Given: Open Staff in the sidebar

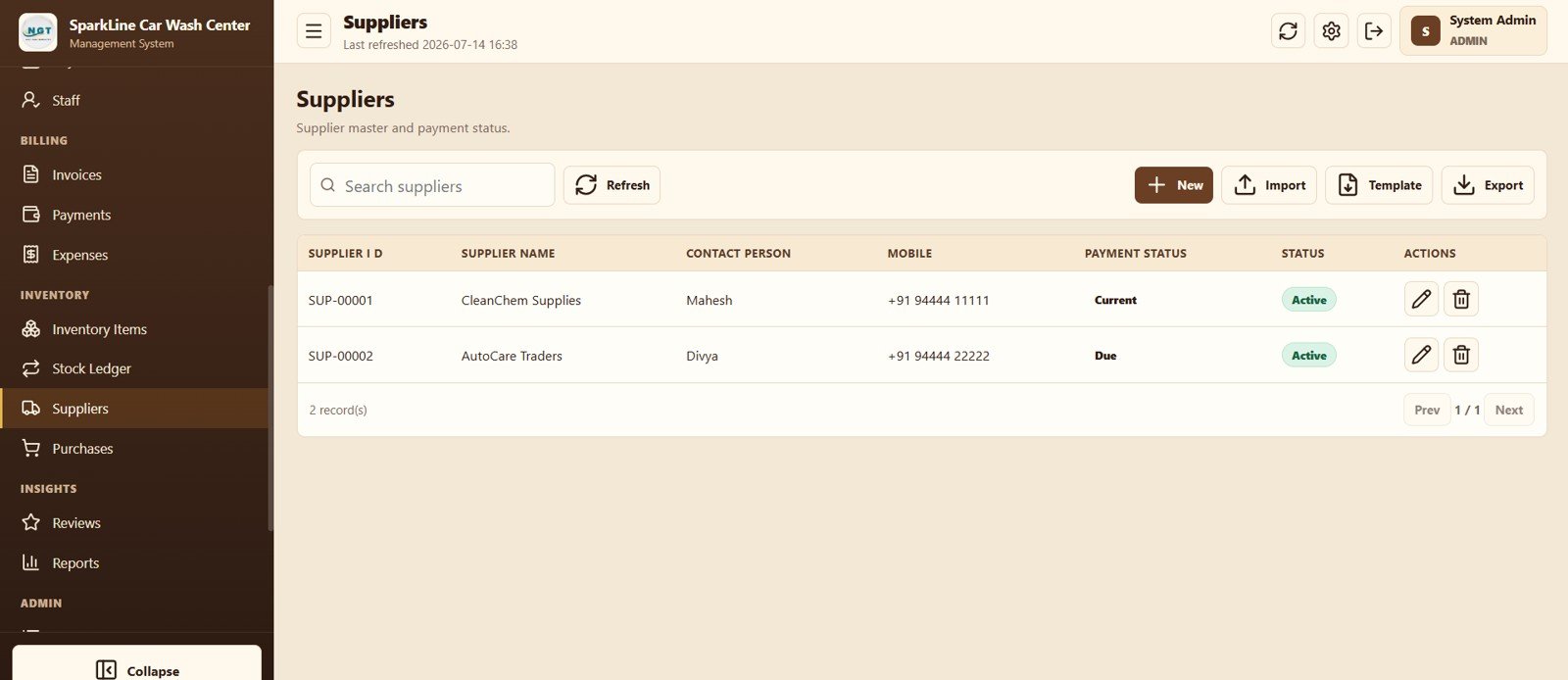Looking at the screenshot, I should tap(135, 100).
